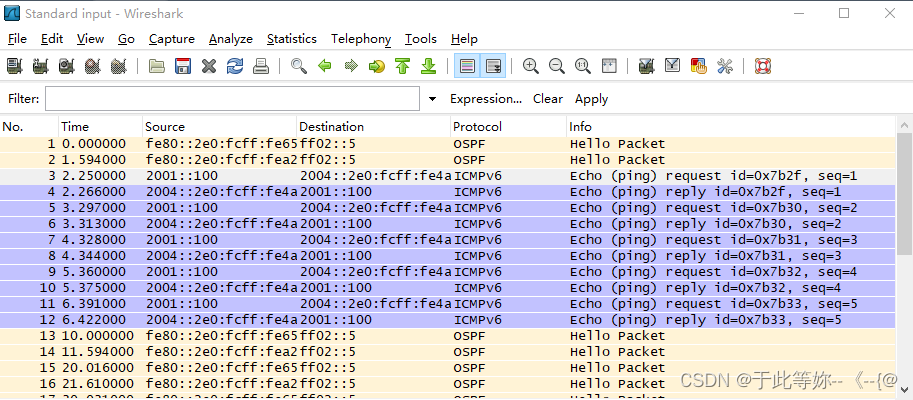Open preferences wrench icon
Screen dimensions: 913x400
[x=725, y=66]
